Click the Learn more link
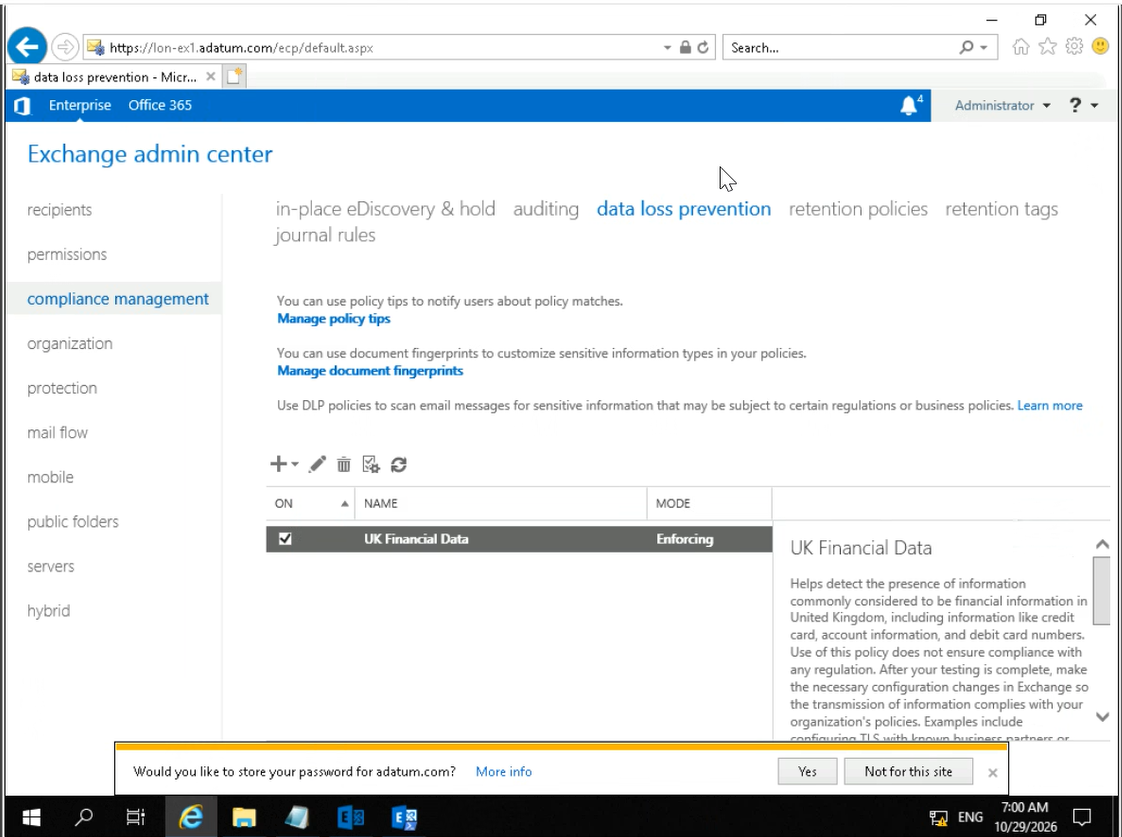1122x837 pixels. (x=1050, y=406)
